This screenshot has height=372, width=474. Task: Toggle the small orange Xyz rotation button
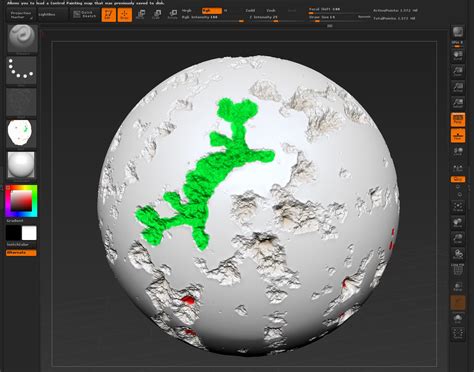tap(458, 179)
